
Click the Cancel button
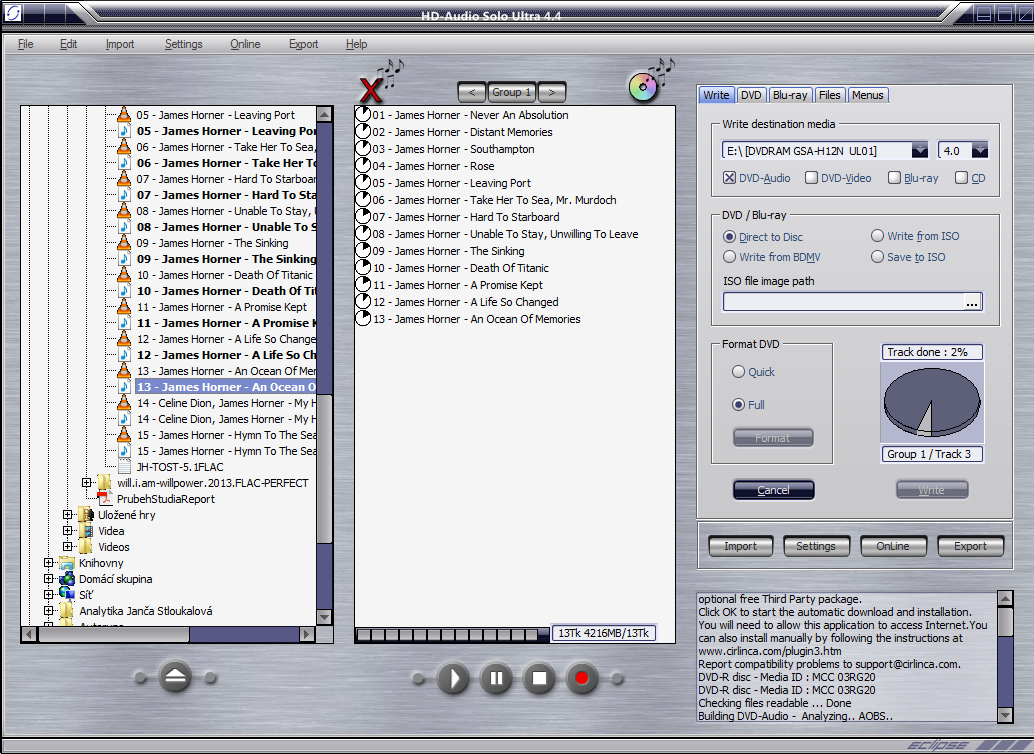point(773,490)
